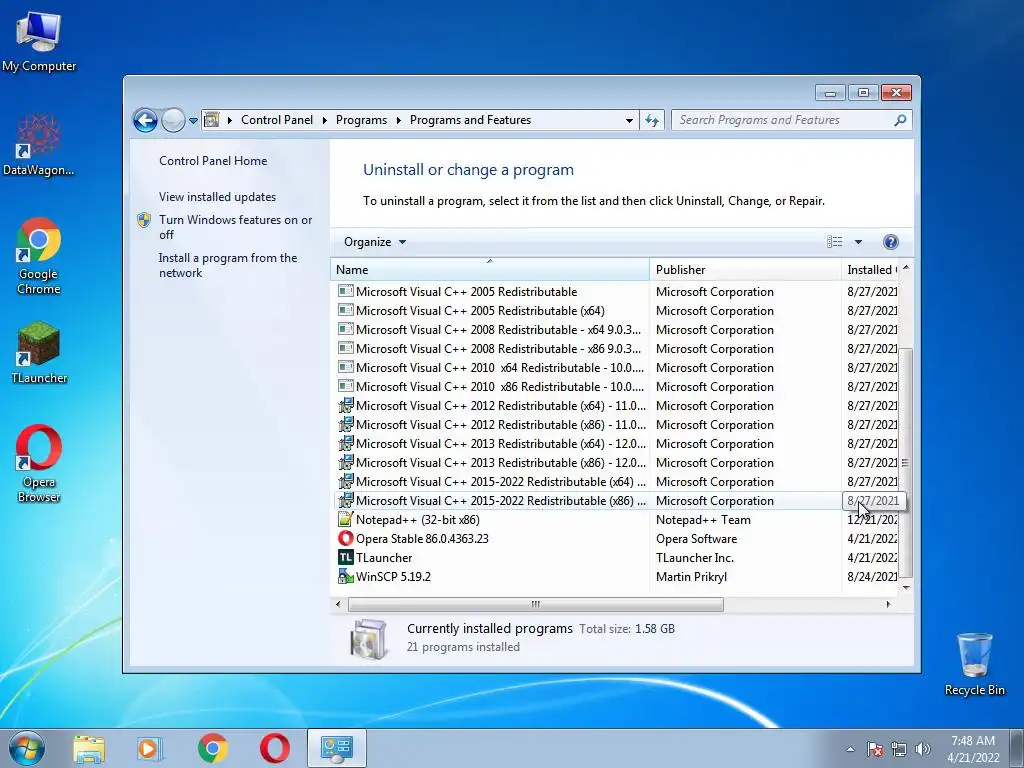Select WinSCP 5.19.2 entry
The image size is (1024, 768).
[x=616, y=577]
